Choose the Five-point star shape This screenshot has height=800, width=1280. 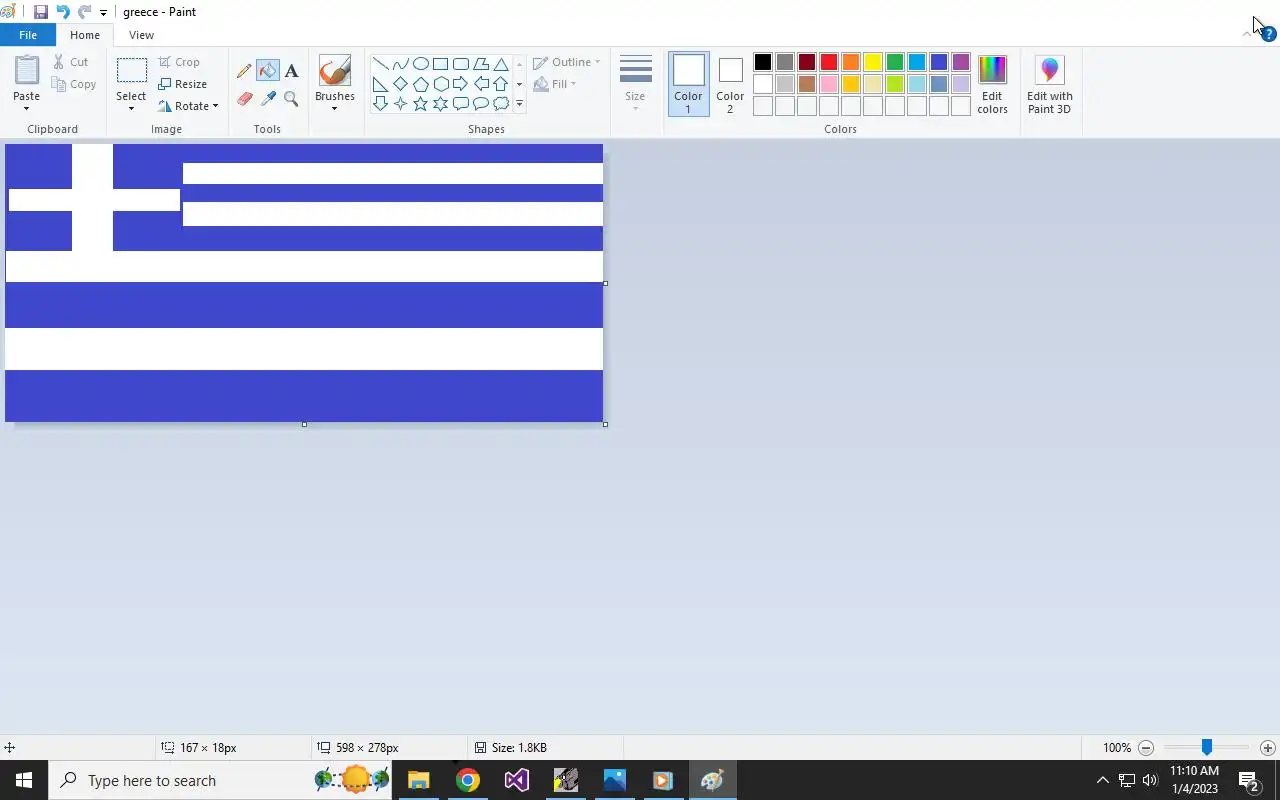click(x=420, y=104)
